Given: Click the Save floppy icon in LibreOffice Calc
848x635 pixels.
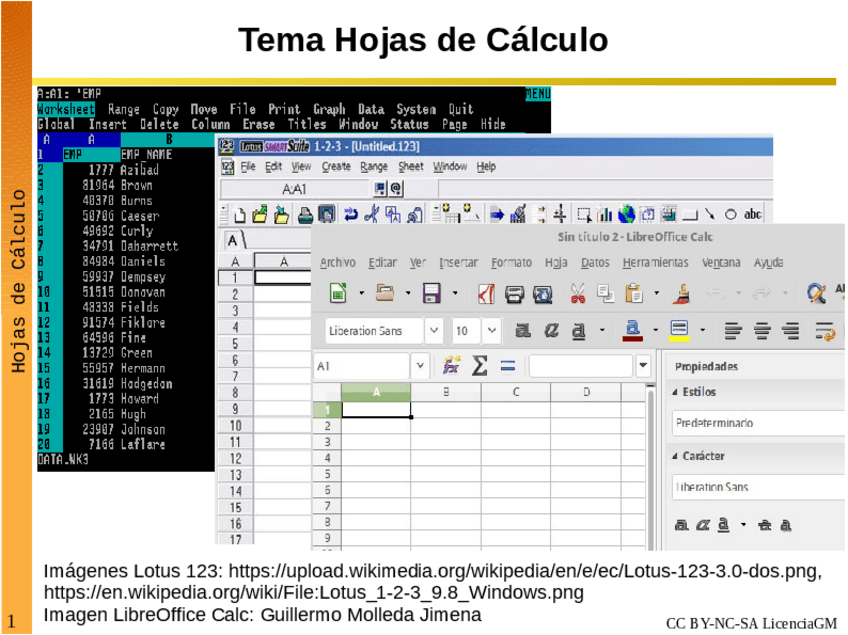Looking at the screenshot, I should [x=432, y=293].
